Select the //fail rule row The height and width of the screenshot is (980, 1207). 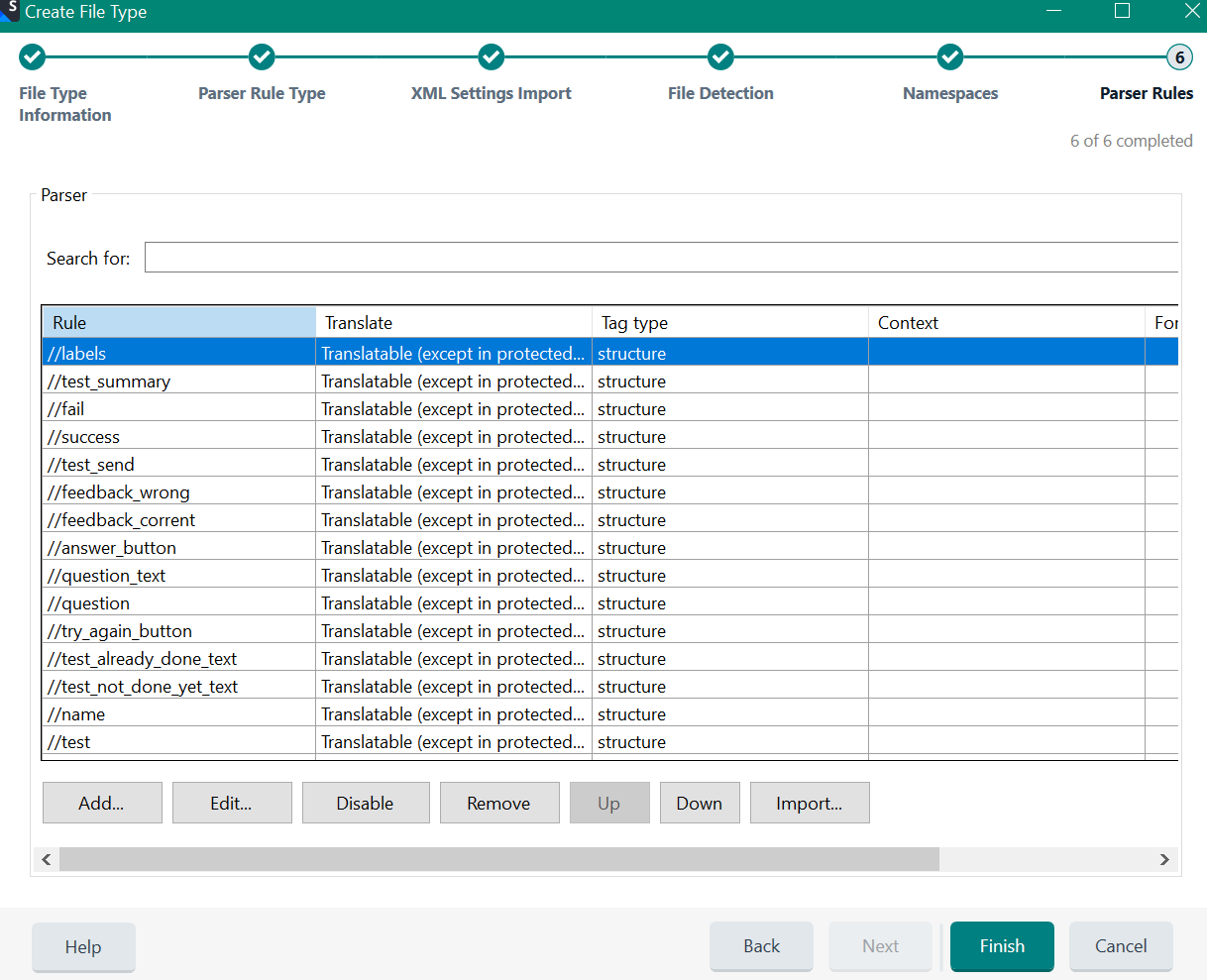click(x=610, y=409)
